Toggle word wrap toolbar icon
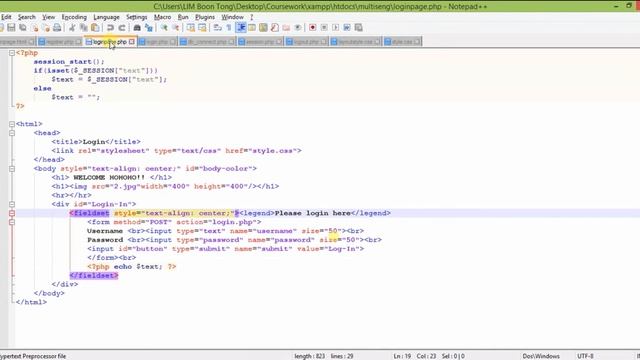 (x=218, y=28)
